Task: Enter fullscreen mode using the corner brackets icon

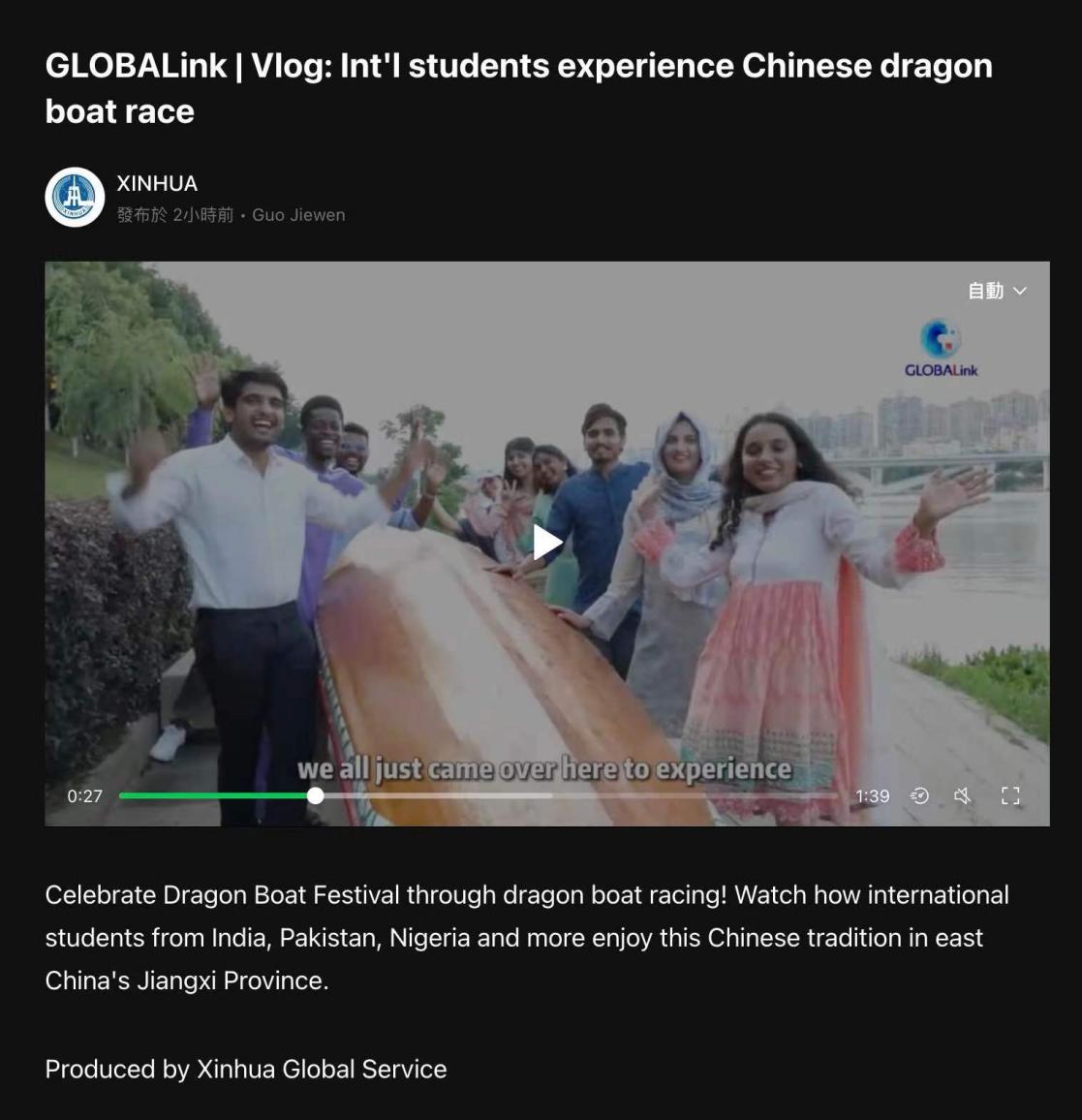Action: [x=1010, y=795]
